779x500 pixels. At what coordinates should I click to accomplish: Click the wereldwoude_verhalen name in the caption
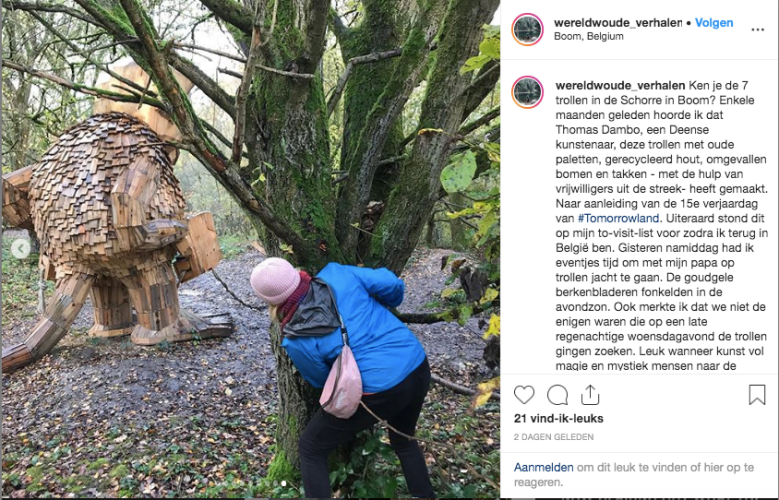pos(620,85)
